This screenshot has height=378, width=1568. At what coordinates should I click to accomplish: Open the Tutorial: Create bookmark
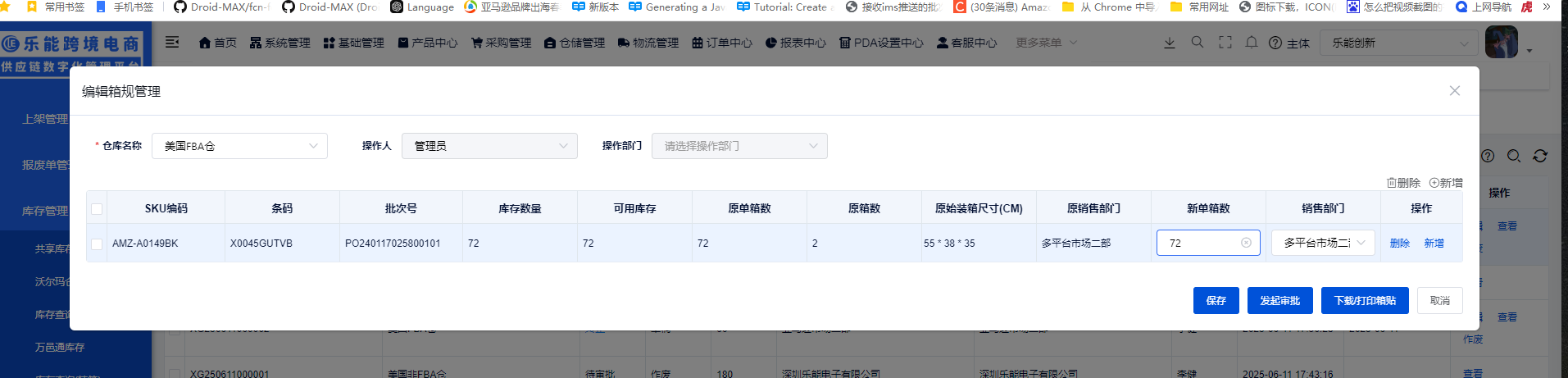click(785, 7)
